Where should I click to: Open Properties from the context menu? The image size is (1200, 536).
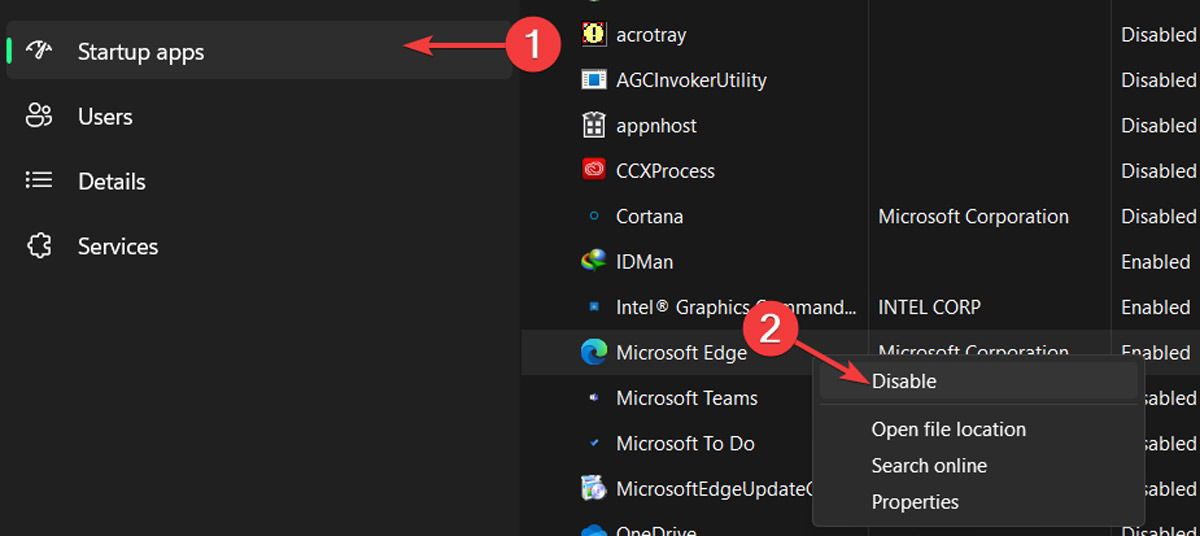(x=915, y=502)
